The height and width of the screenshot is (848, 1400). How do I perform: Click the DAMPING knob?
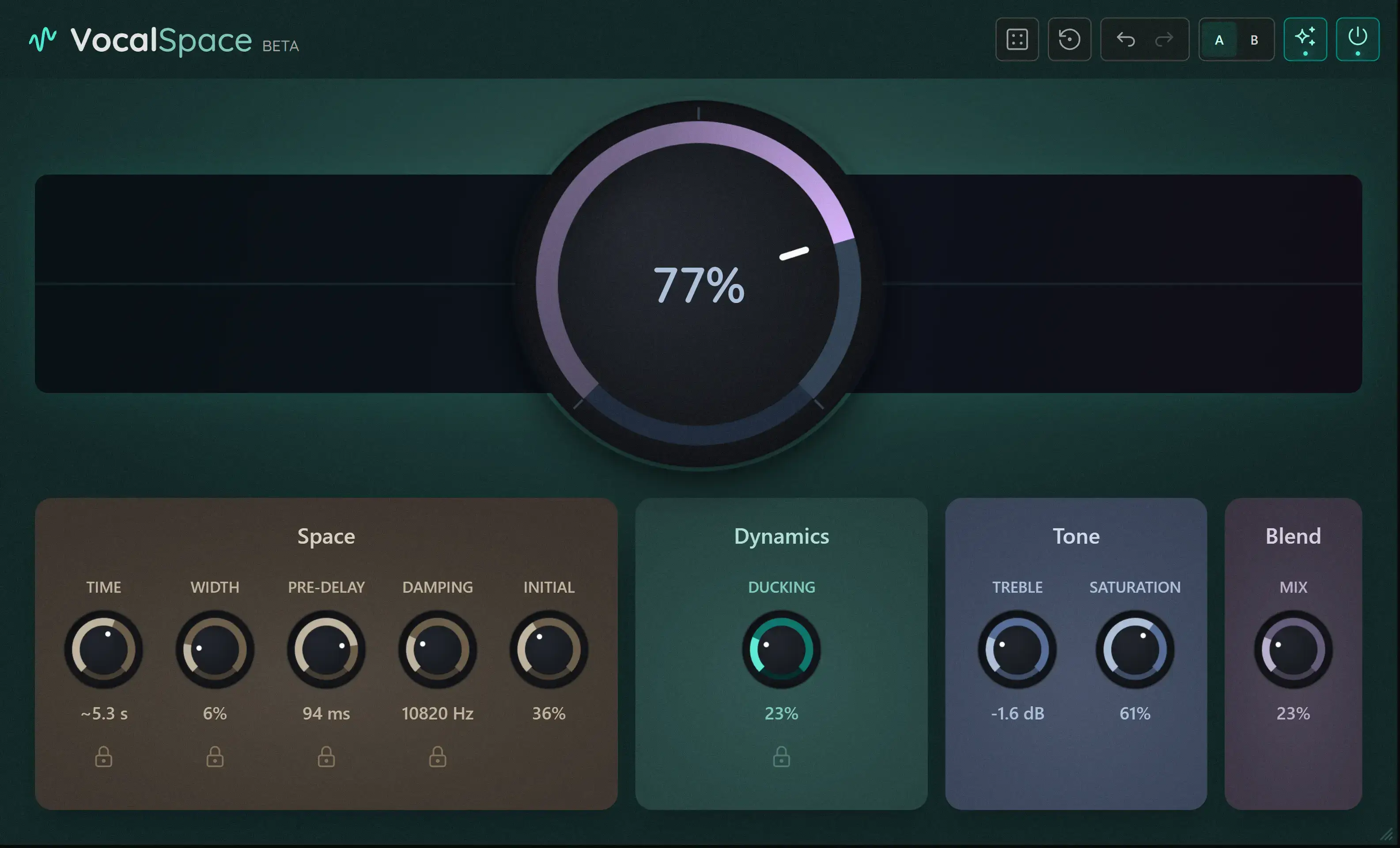(x=438, y=649)
